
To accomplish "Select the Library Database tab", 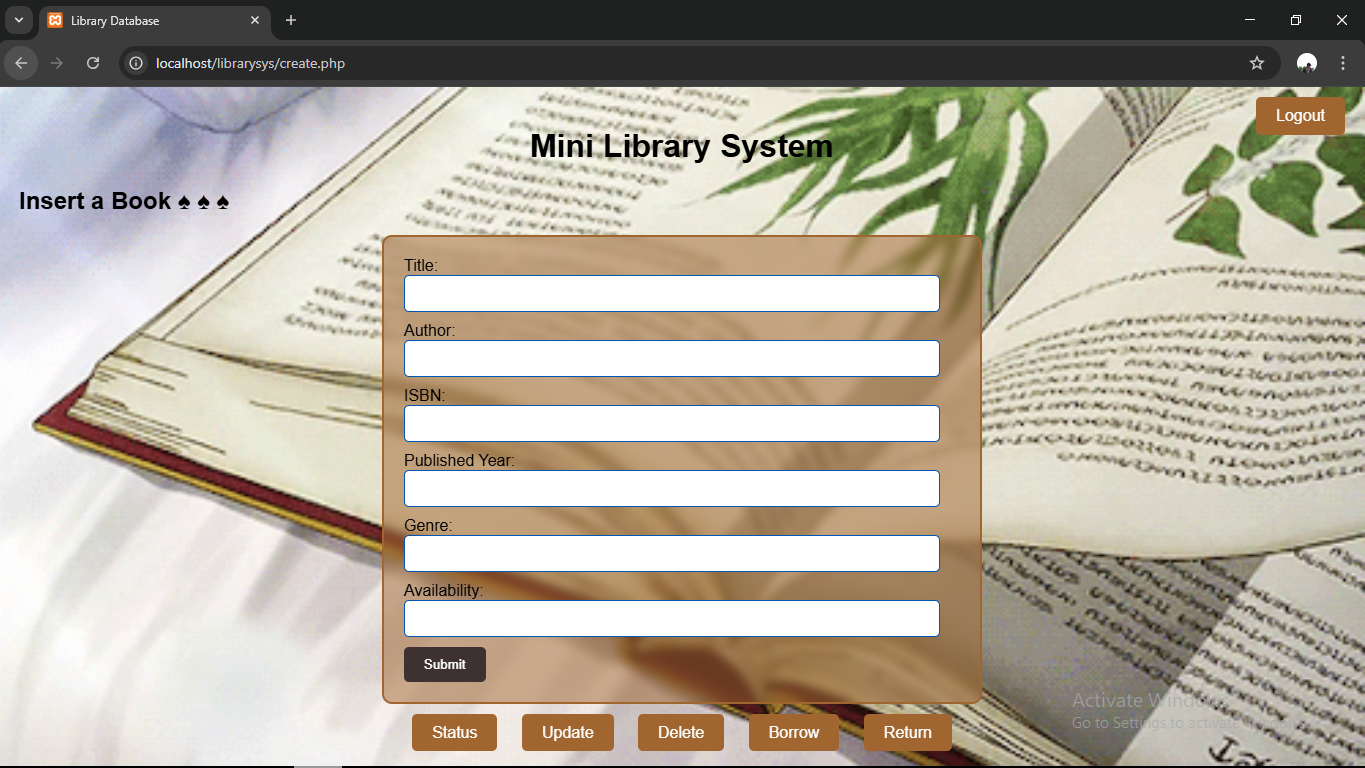I will (140, 20).
